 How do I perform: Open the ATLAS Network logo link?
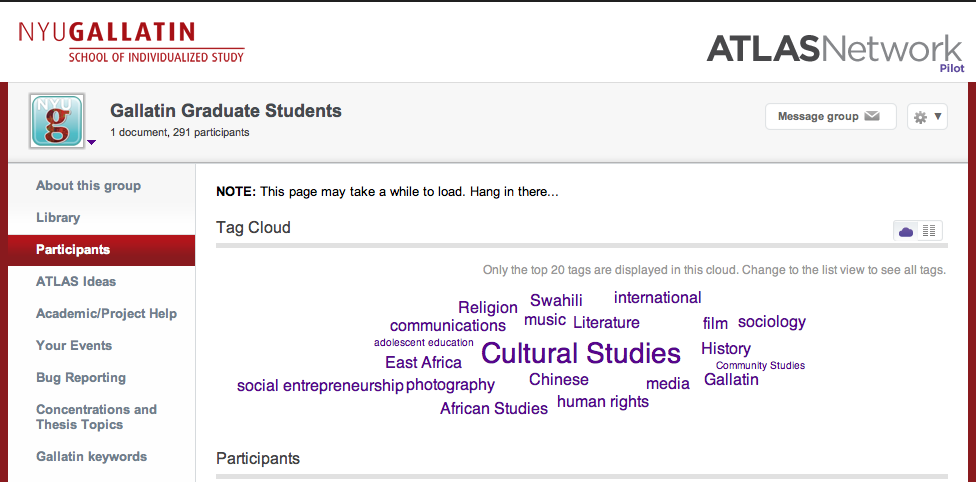click(x=835, y=52)
